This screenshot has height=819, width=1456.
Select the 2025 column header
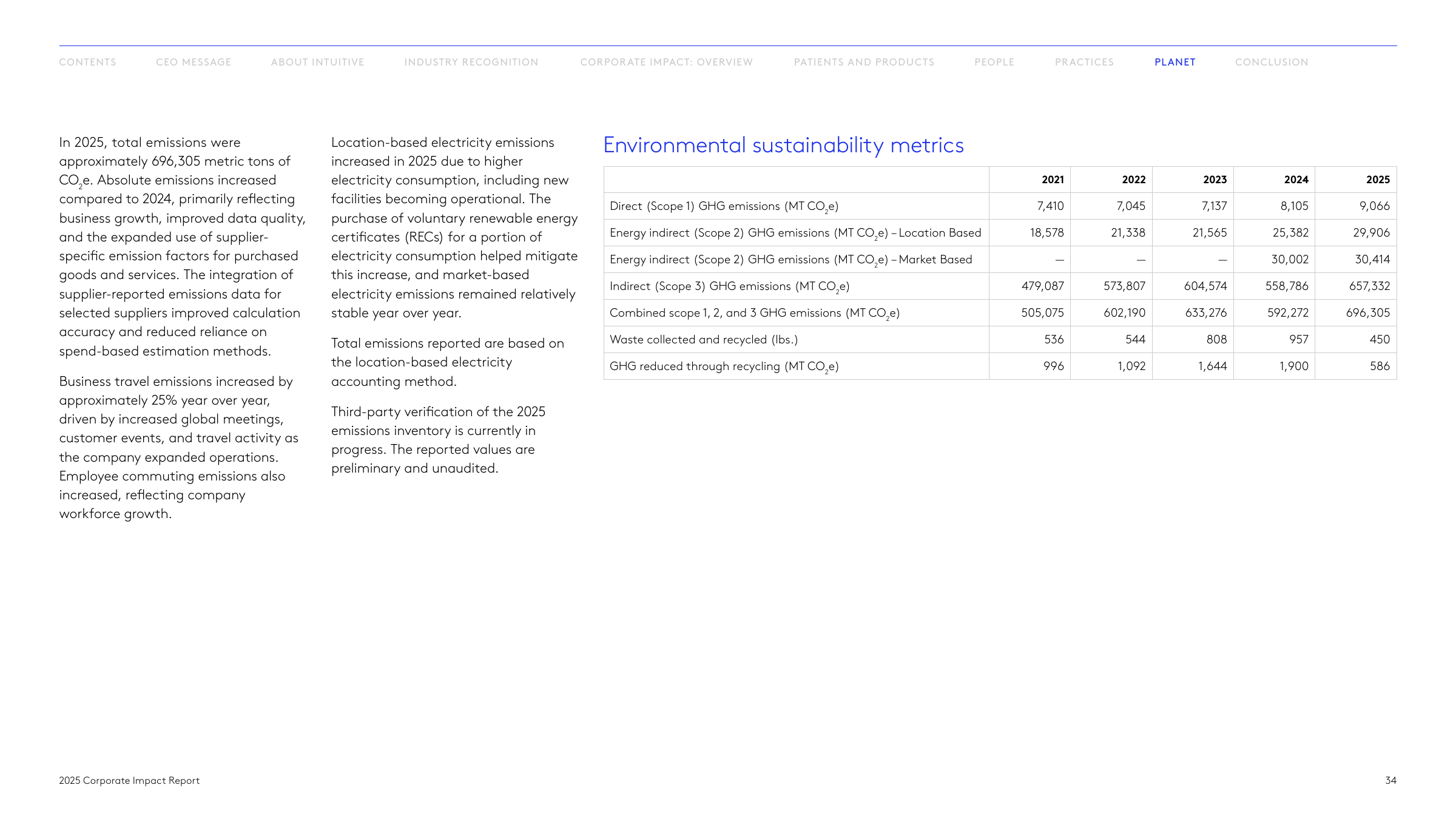(x=1378, y=180)
